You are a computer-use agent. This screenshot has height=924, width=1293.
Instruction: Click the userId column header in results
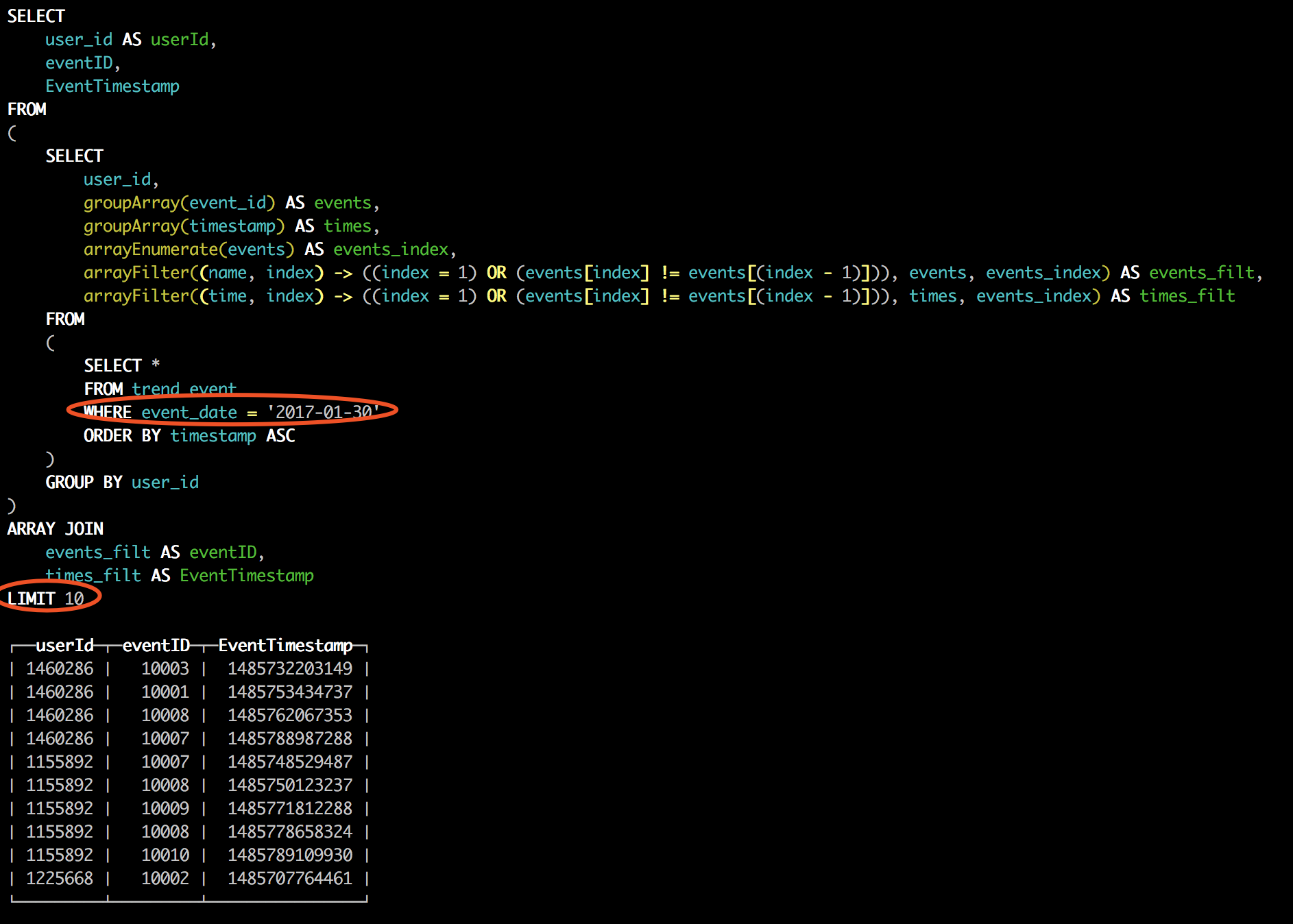64,645
